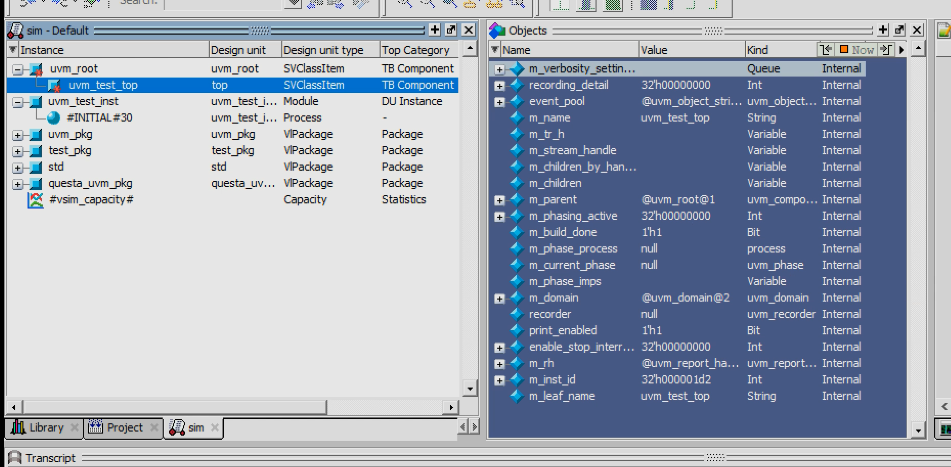Click the diamond icon beside print_enabled
The image size is (951, 467).
517,331
